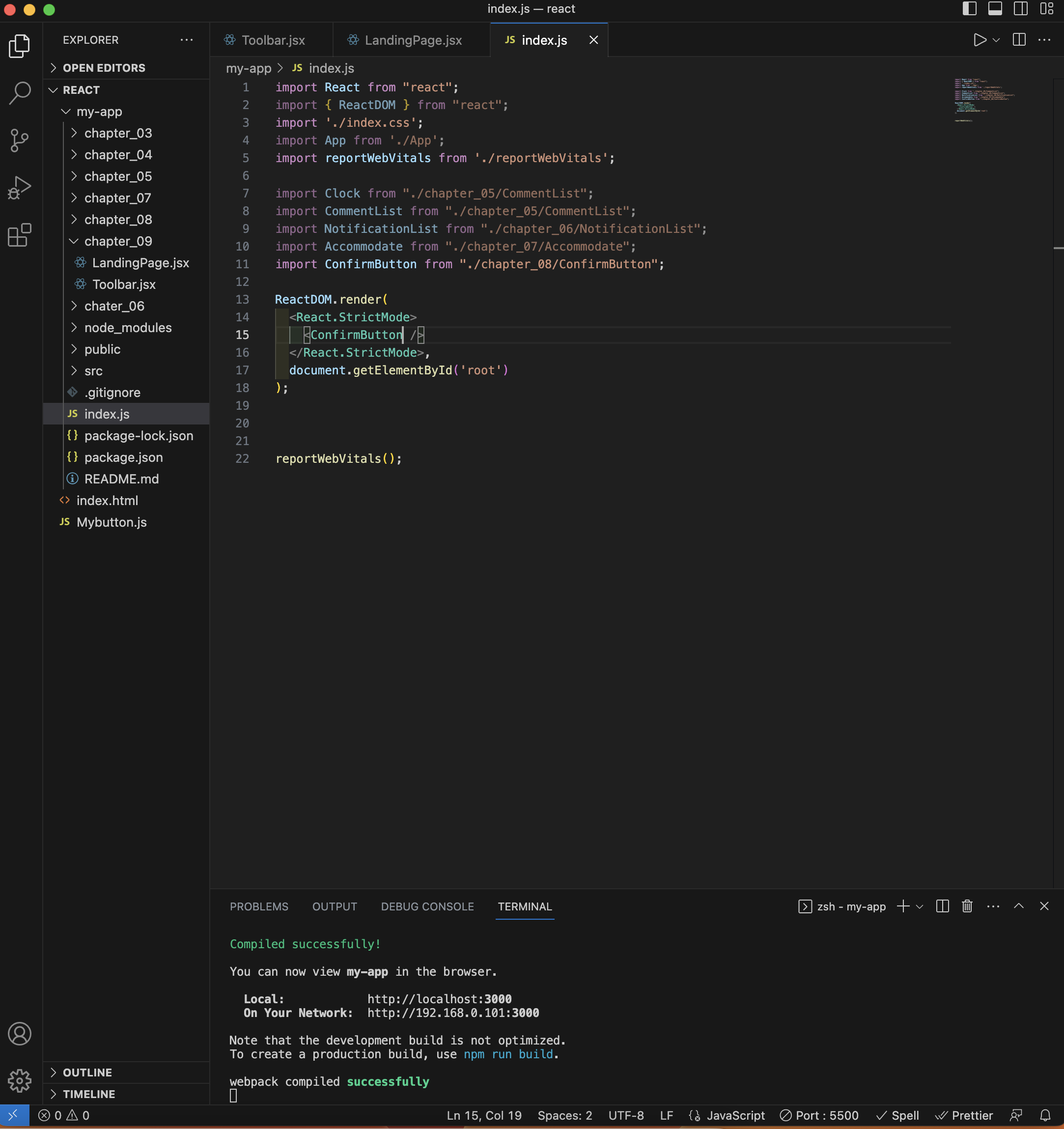Open the editor more actions ellipsis
The height and width of the screenshot is (1129, 1064).
click(x=1044, y=40)
